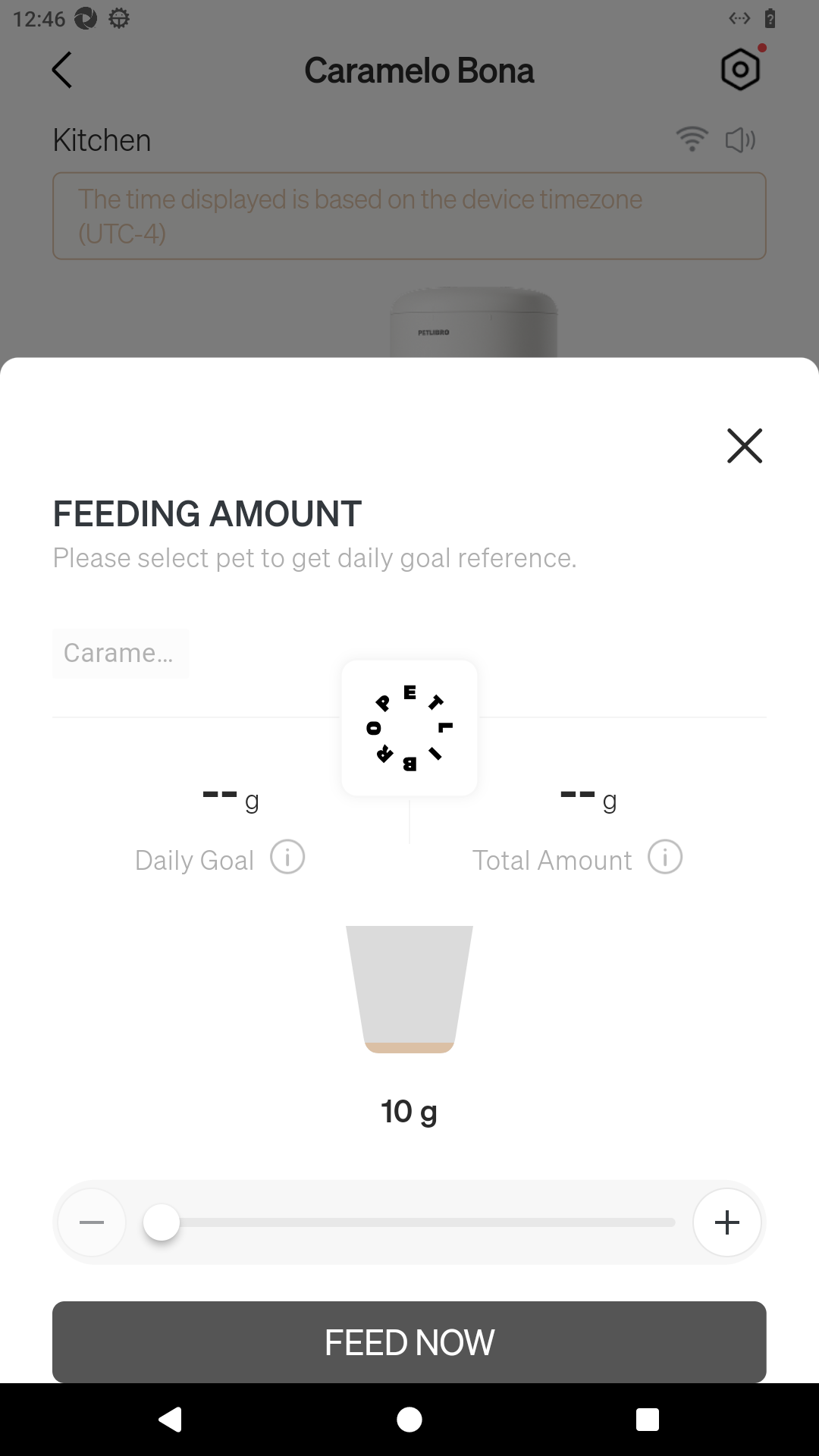The height and width of the screenshot is (1456, 819).
Task: Tap the Android back navigation button
Action: point(171,1420)
